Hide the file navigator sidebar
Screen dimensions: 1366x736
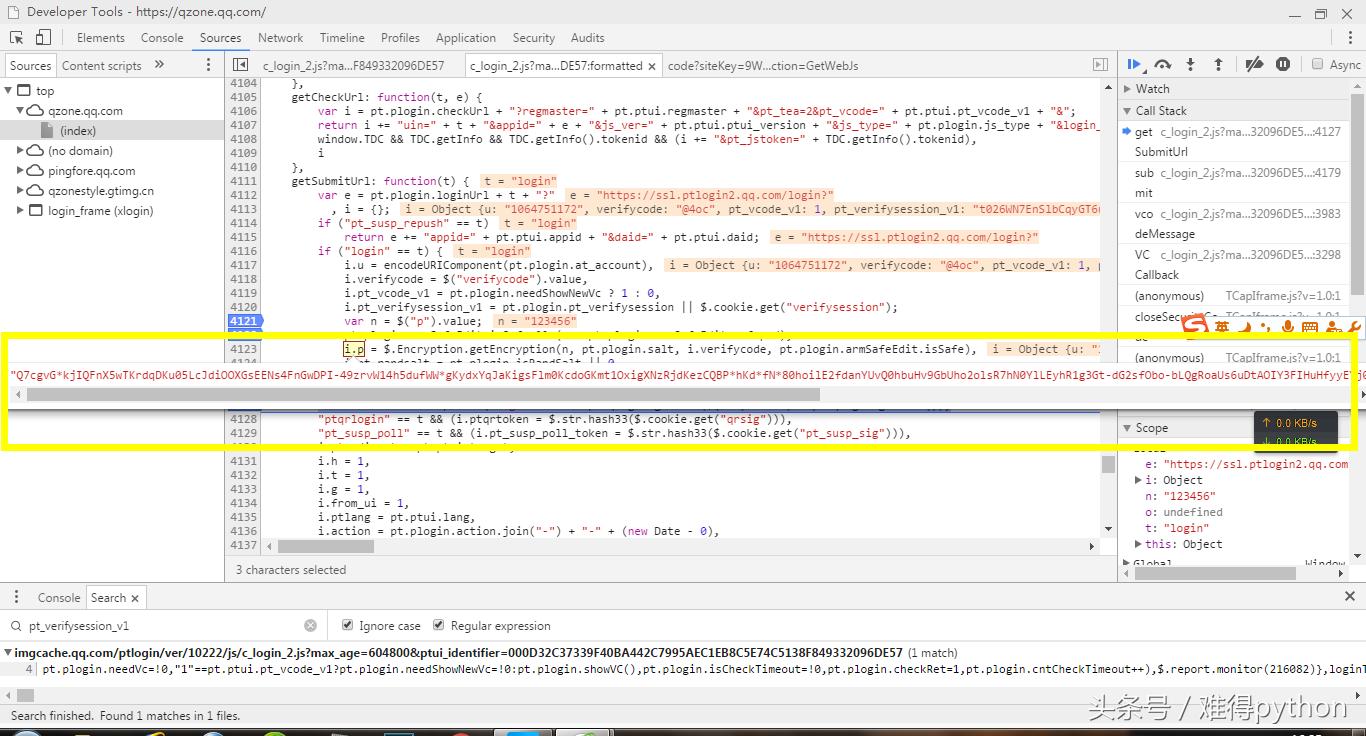240,65
